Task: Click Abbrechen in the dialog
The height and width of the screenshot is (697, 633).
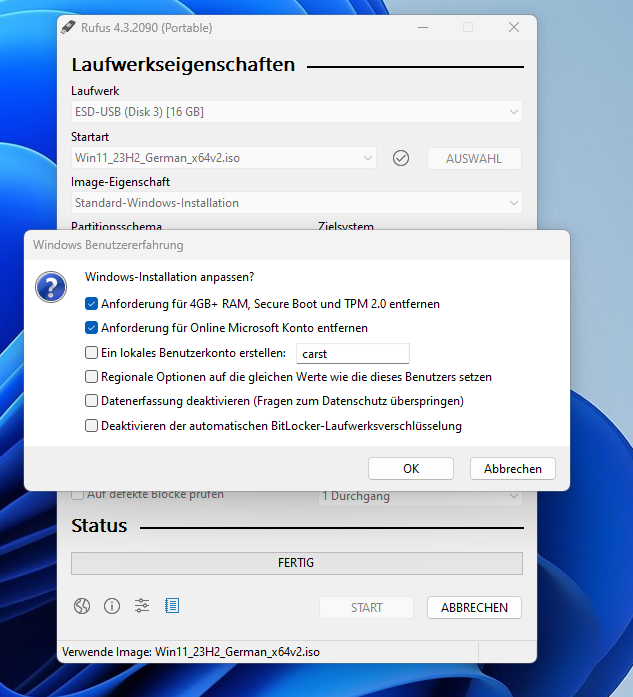Action: point(512,468)
